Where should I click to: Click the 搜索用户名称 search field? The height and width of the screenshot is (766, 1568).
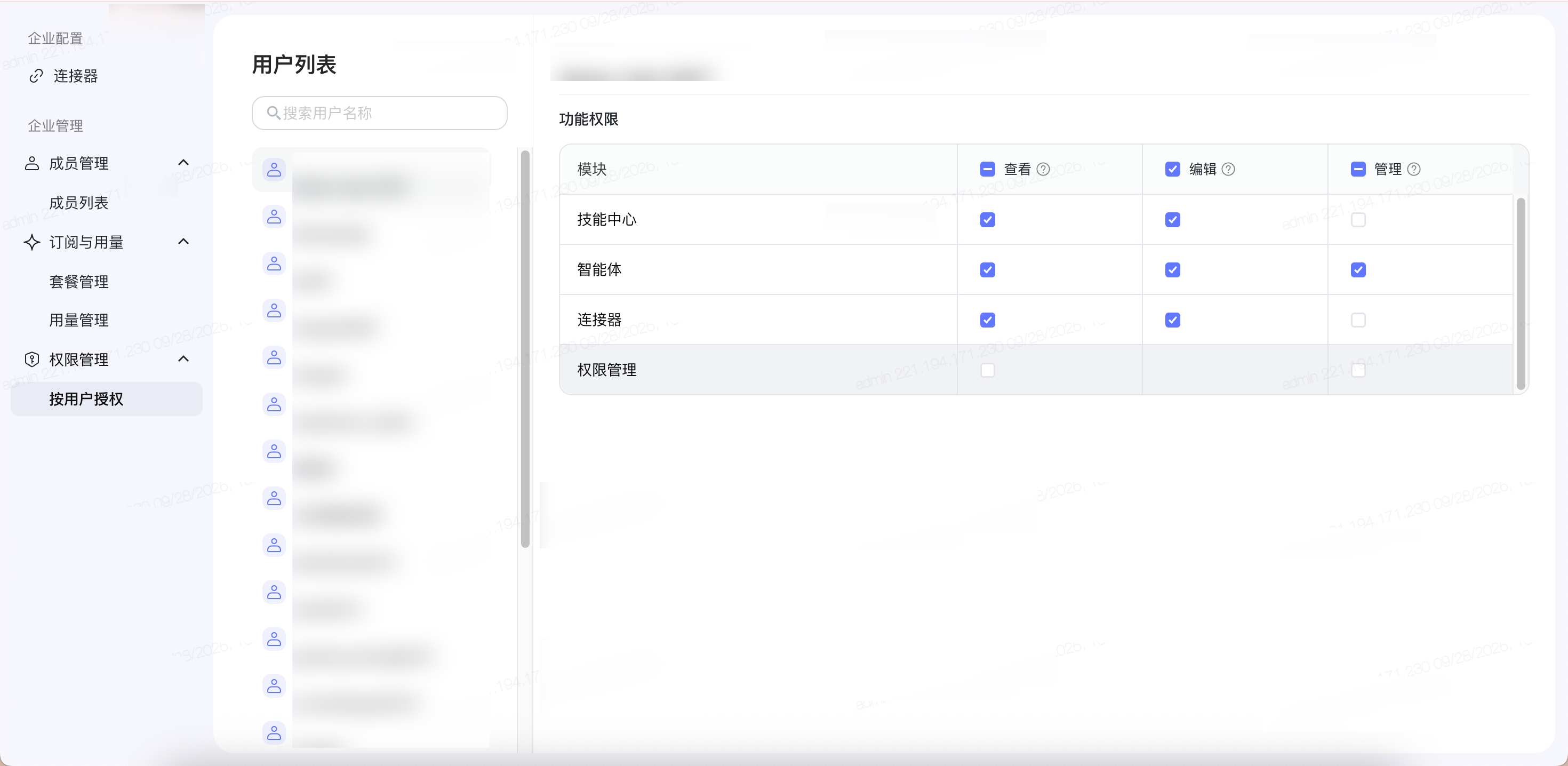pyautogui.click(x=379, y=113)
